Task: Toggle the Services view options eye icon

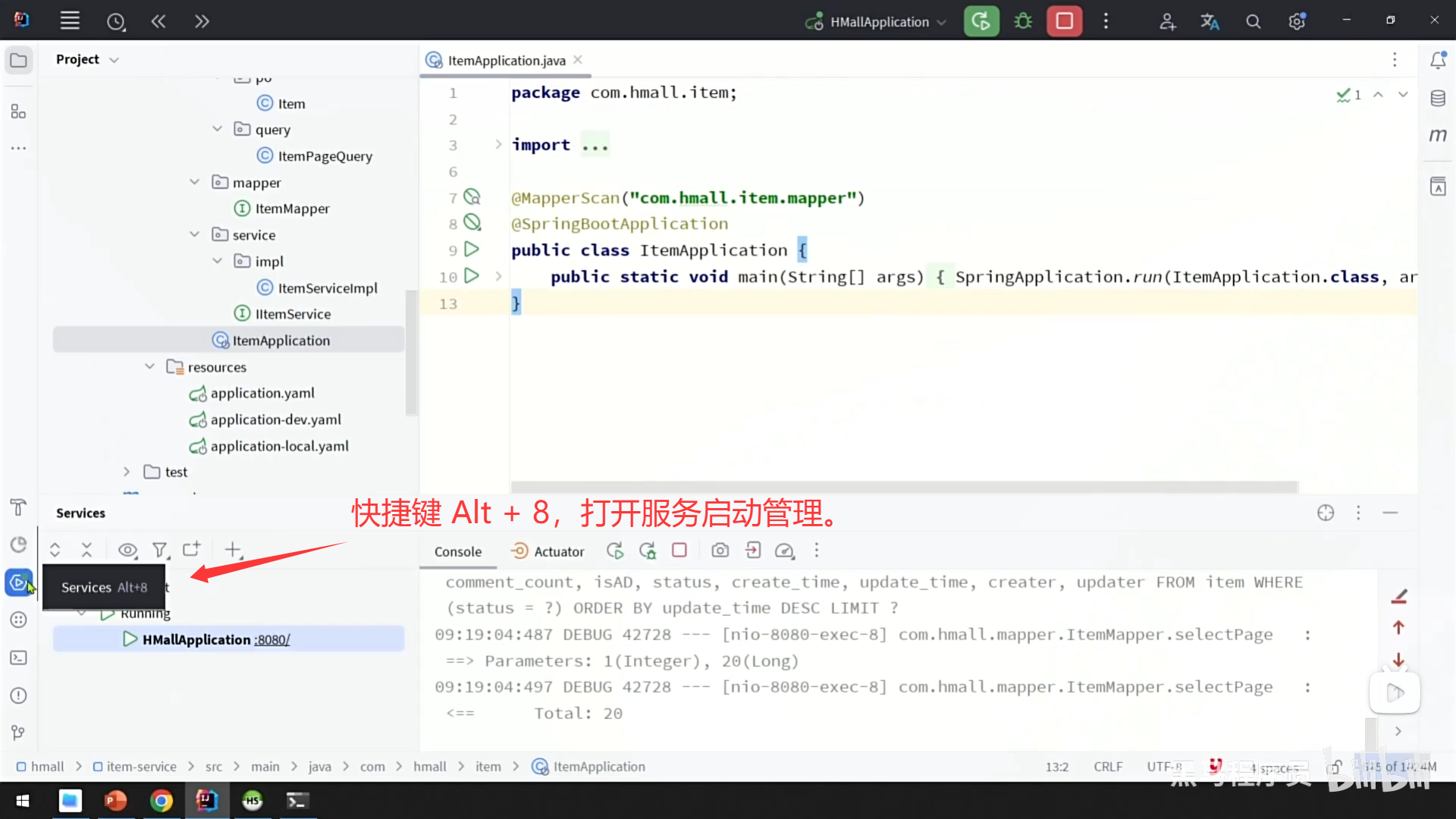Action: [127, 550]
